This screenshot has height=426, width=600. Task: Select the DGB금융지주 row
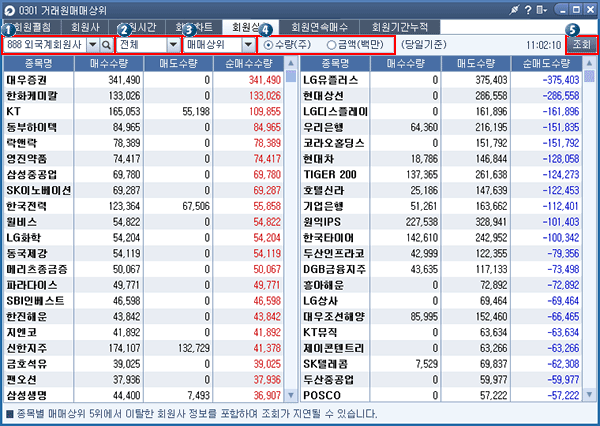[442, 269]
